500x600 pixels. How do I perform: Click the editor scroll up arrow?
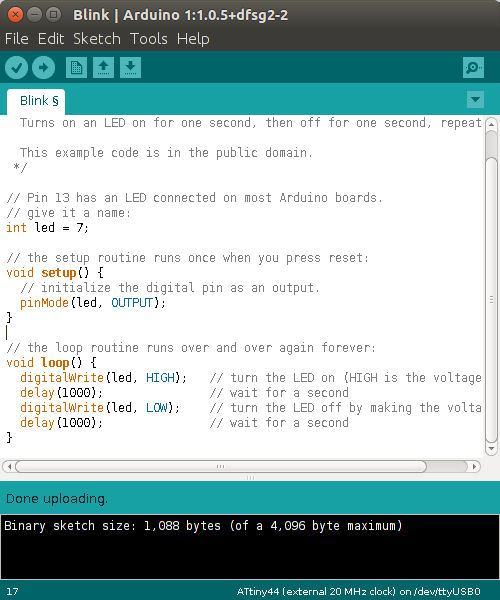click(x=492, y=125)
